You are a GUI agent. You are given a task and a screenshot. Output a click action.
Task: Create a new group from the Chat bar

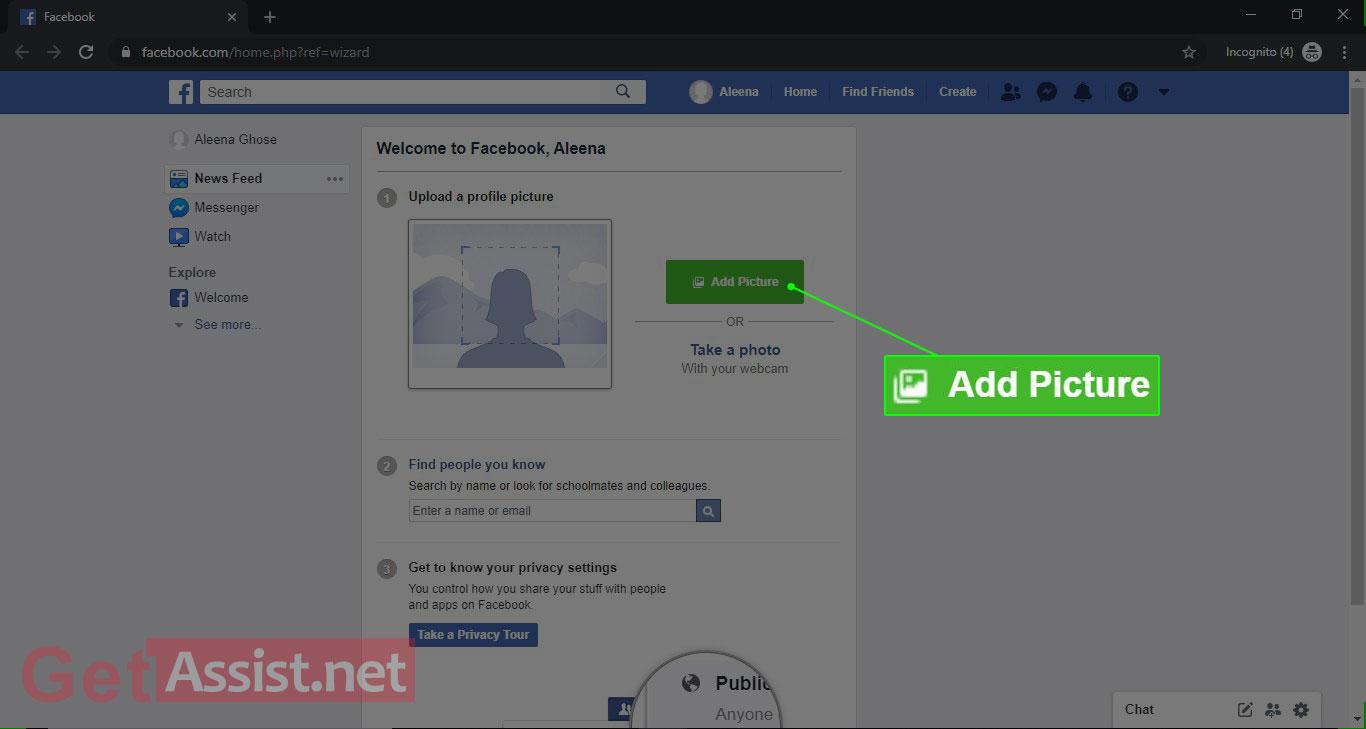[1273, 710]
